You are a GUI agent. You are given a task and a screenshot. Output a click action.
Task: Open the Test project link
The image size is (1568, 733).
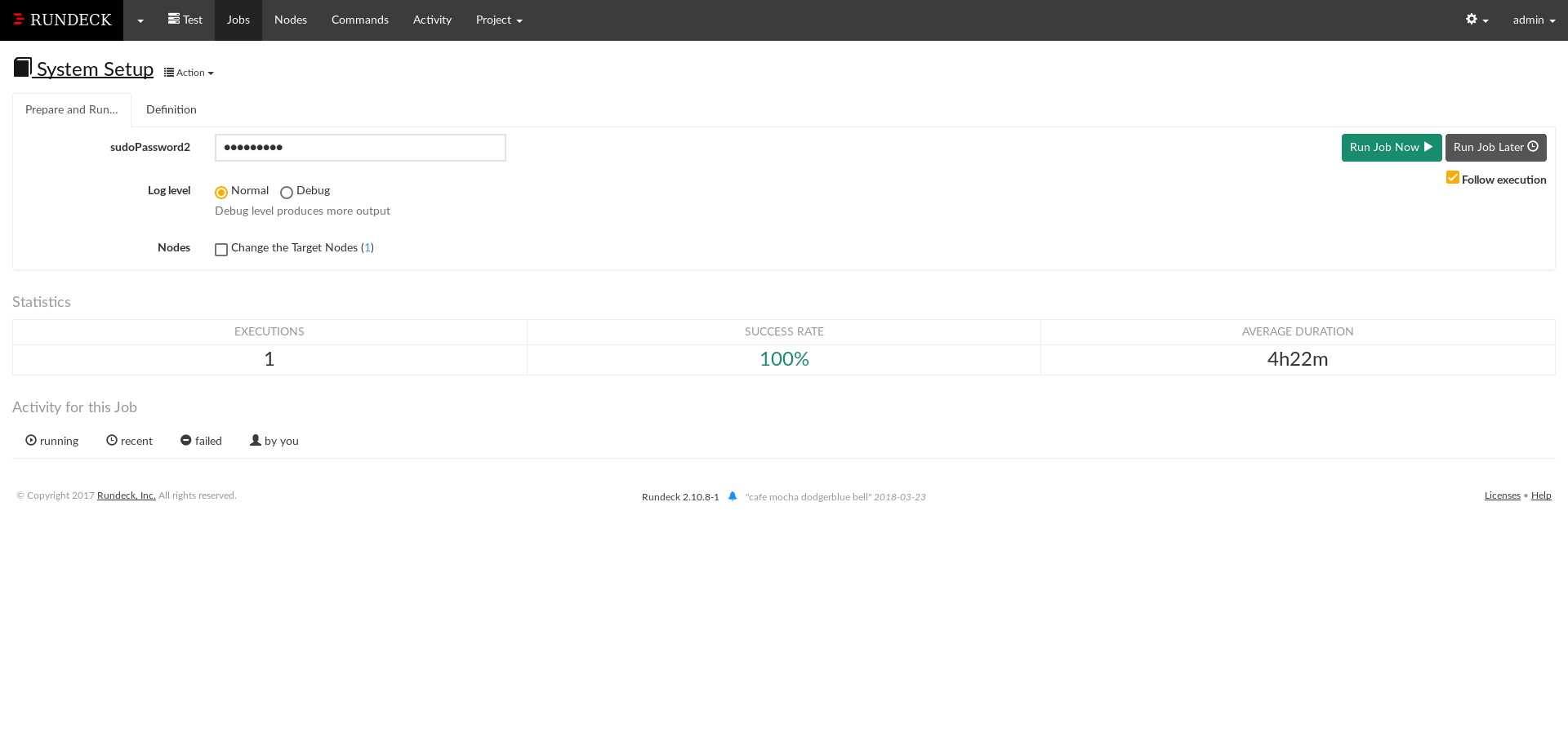coord(185,20)
